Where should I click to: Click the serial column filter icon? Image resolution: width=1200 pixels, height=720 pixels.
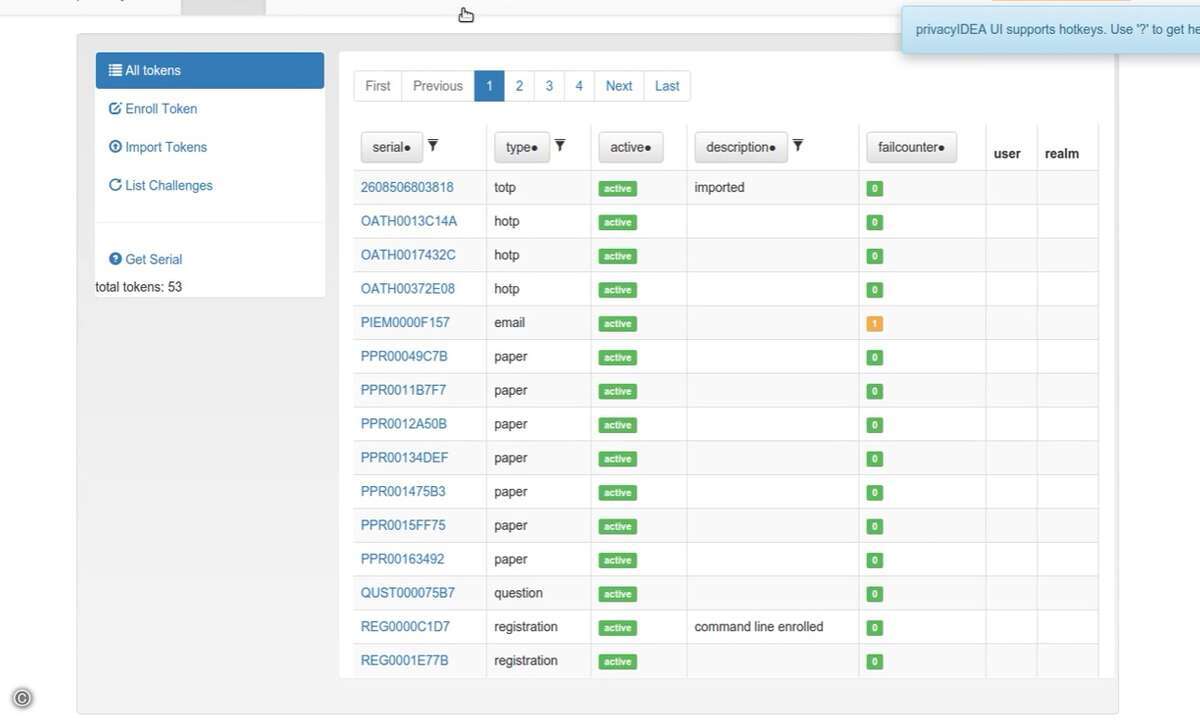tap(433, 145)
